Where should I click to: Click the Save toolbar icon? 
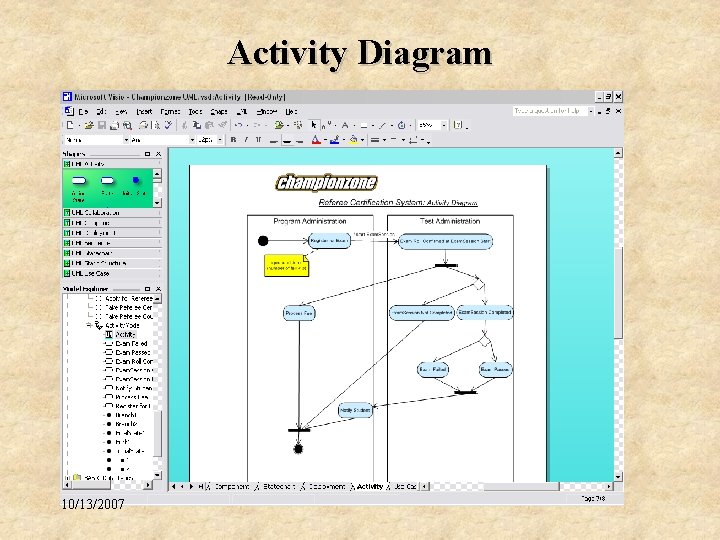click(102, 125)
